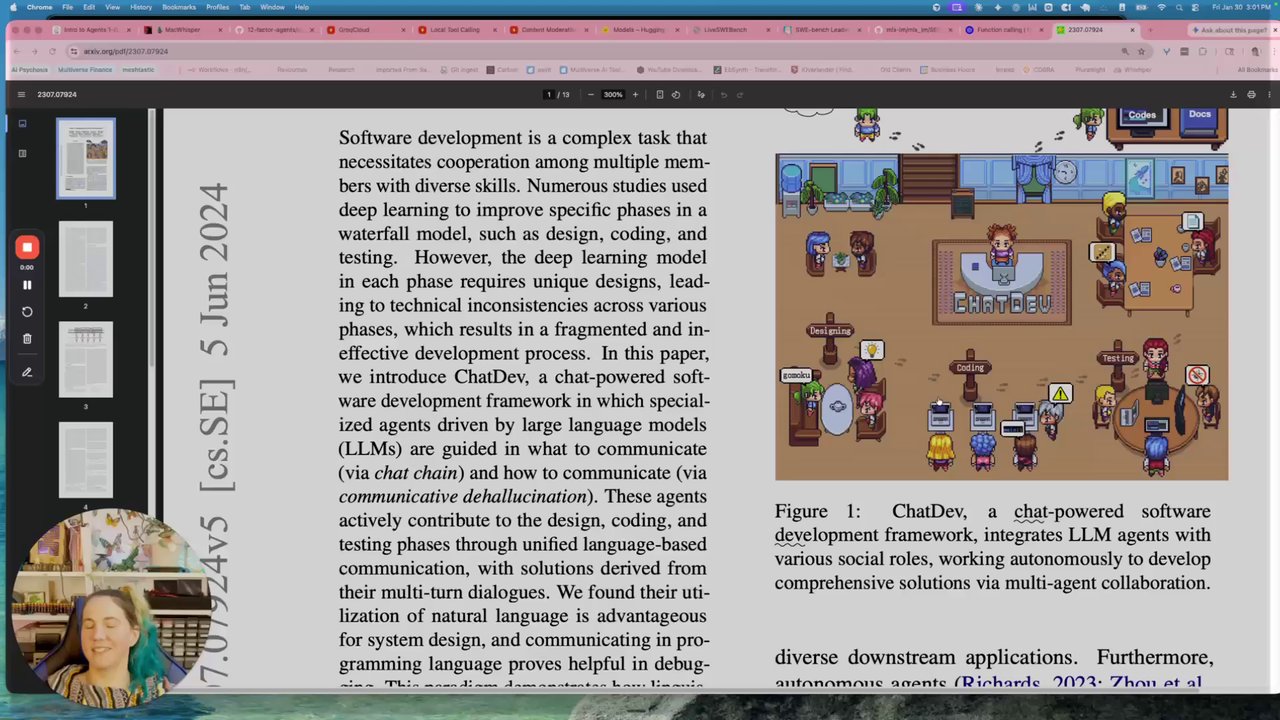
Task: Open the PDF annotation draw tool
Action: click(701, 94)
